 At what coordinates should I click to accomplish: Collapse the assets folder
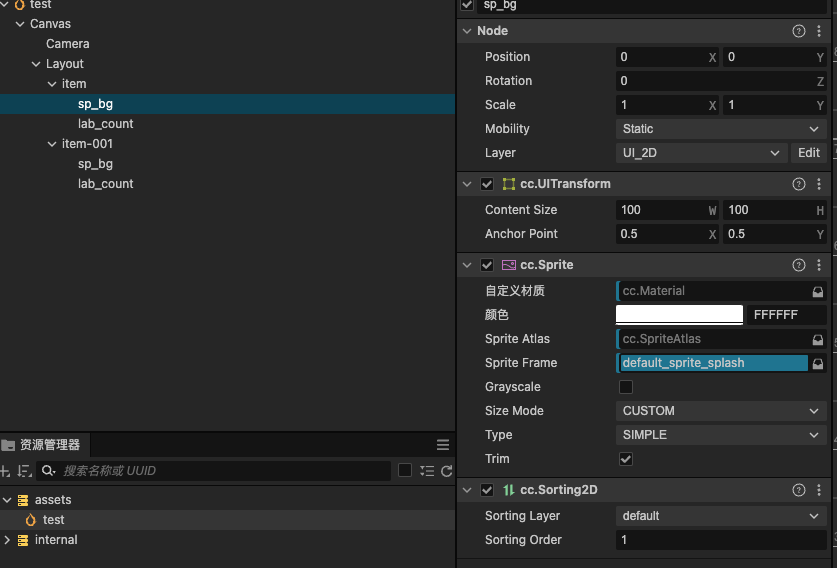coord(7,500)
